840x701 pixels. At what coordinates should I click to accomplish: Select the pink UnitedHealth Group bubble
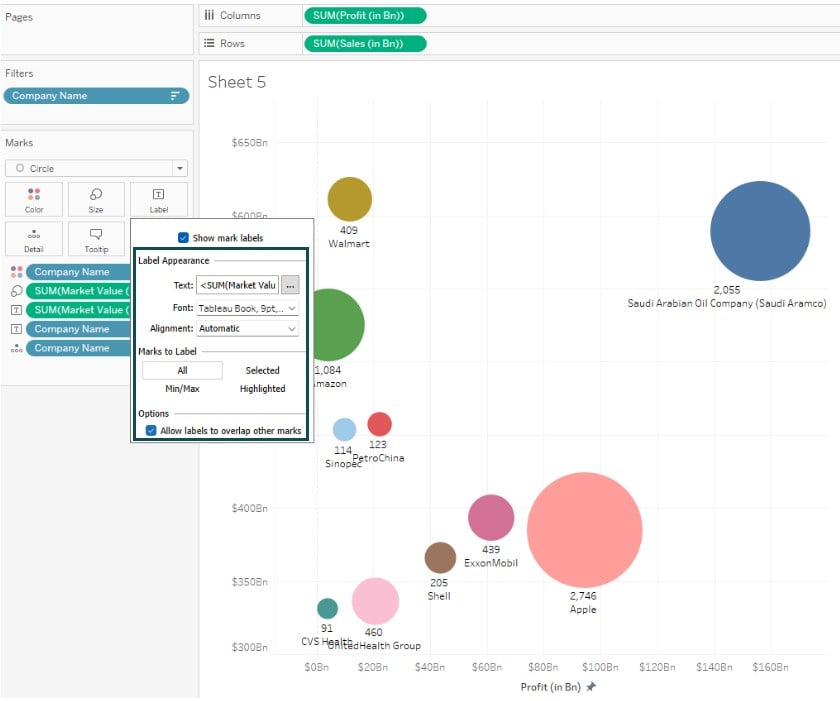tap(376, 601)
